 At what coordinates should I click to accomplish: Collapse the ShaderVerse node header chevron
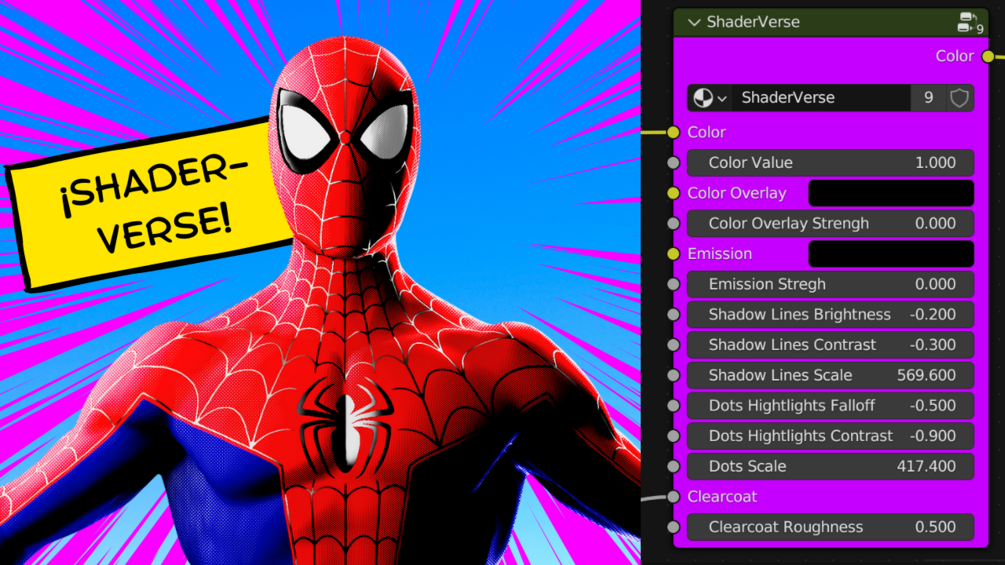(x=694, y=22)
